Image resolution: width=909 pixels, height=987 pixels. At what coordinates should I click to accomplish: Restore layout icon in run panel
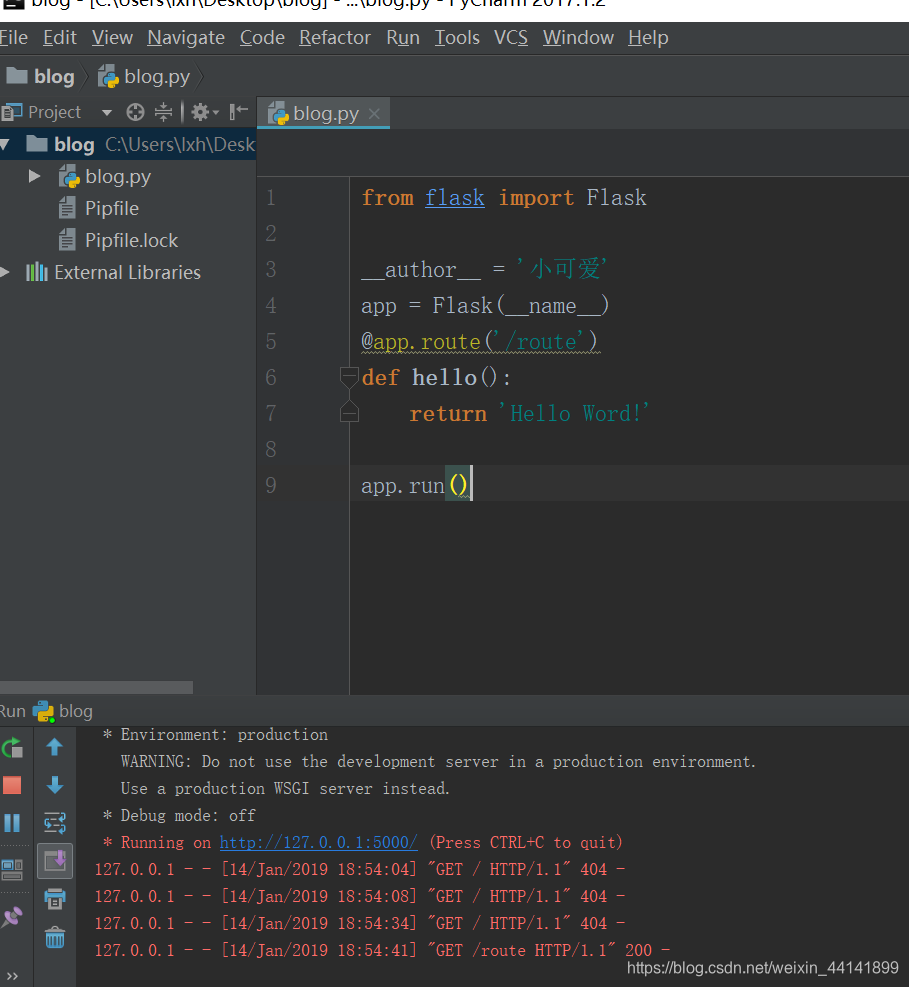pyautogui.click(x=12, y=869)
